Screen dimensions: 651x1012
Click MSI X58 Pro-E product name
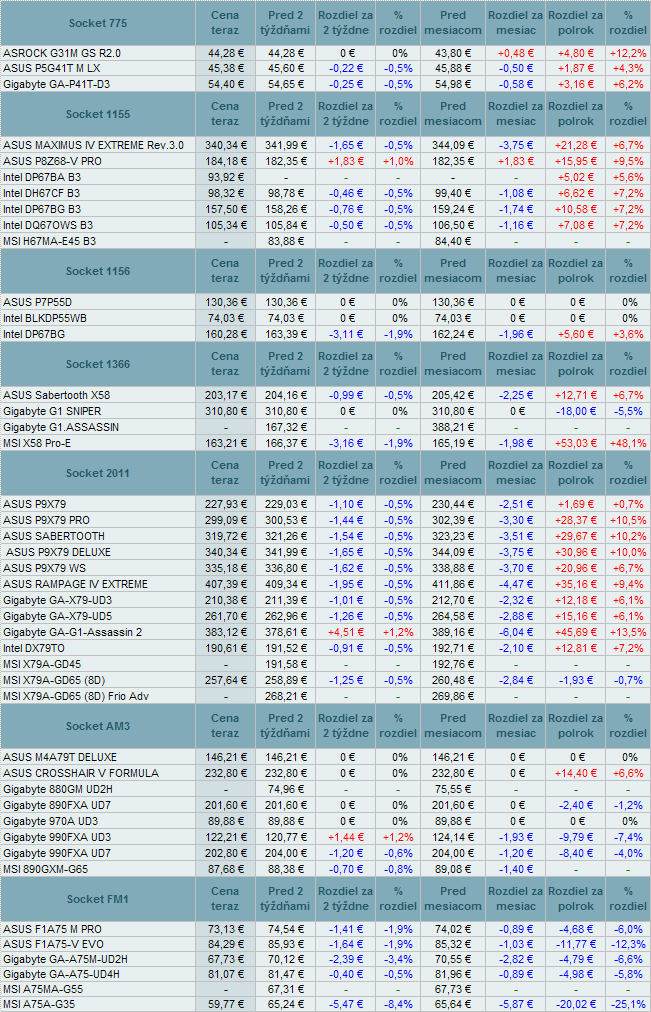coord(37,443)
